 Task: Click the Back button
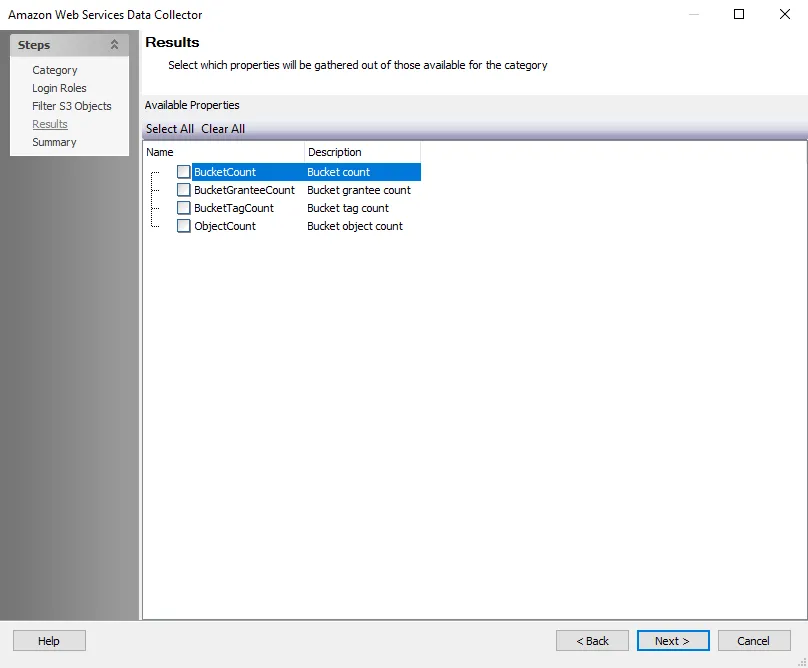(x=592, y=641)
